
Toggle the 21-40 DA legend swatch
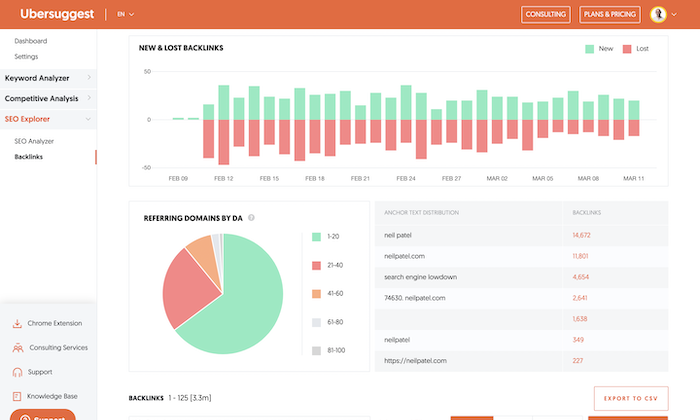[x=316, y=266]
